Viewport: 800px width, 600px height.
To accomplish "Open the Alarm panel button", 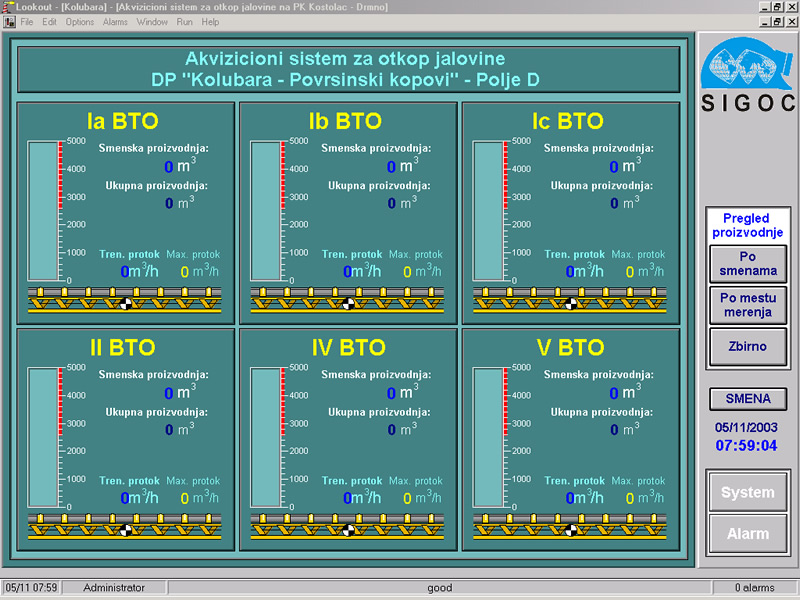I will click(748, 534).
